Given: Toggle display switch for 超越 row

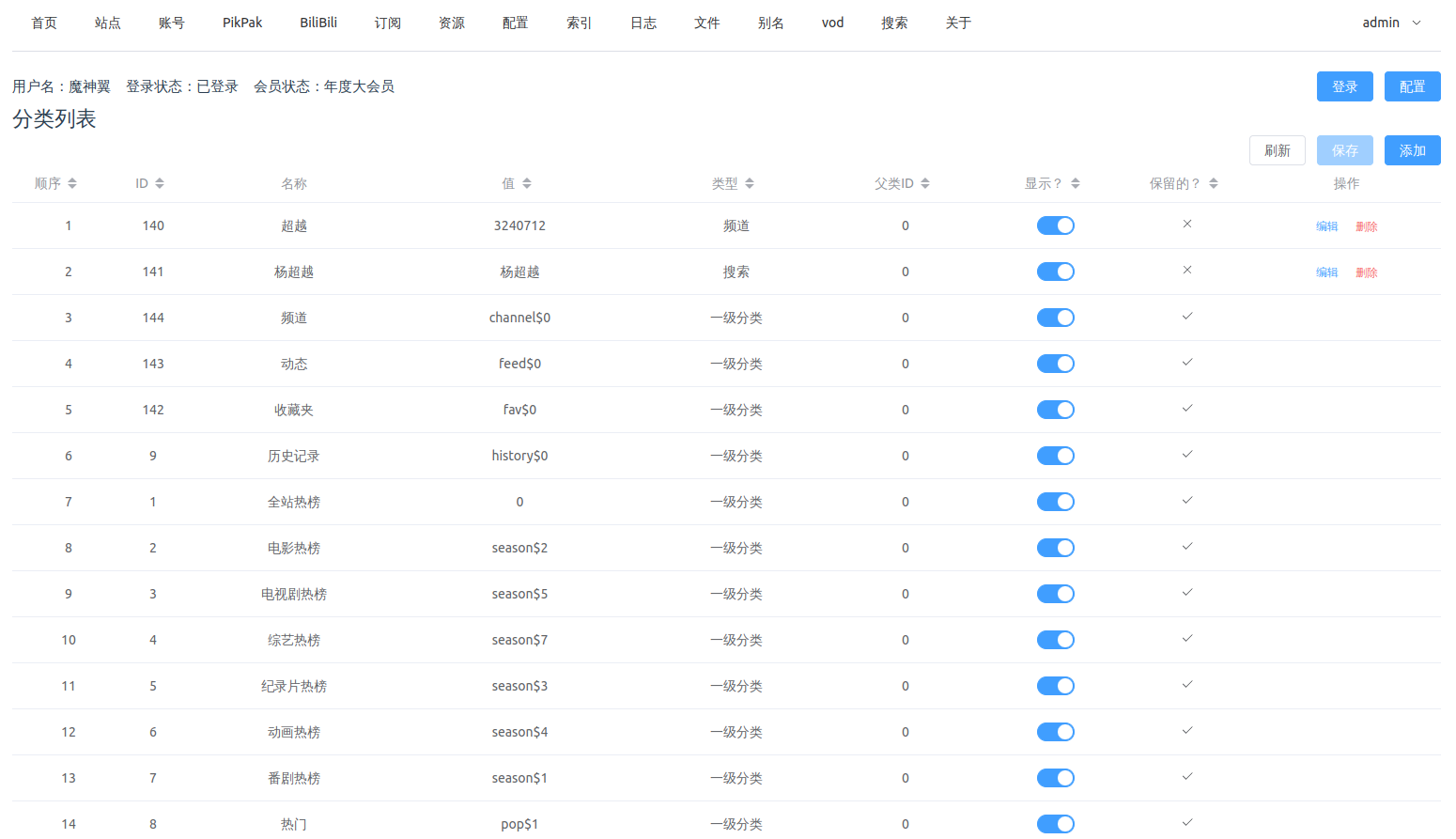Looking at the screenshot, I should pyautogui.click(x=1056, y=225).
